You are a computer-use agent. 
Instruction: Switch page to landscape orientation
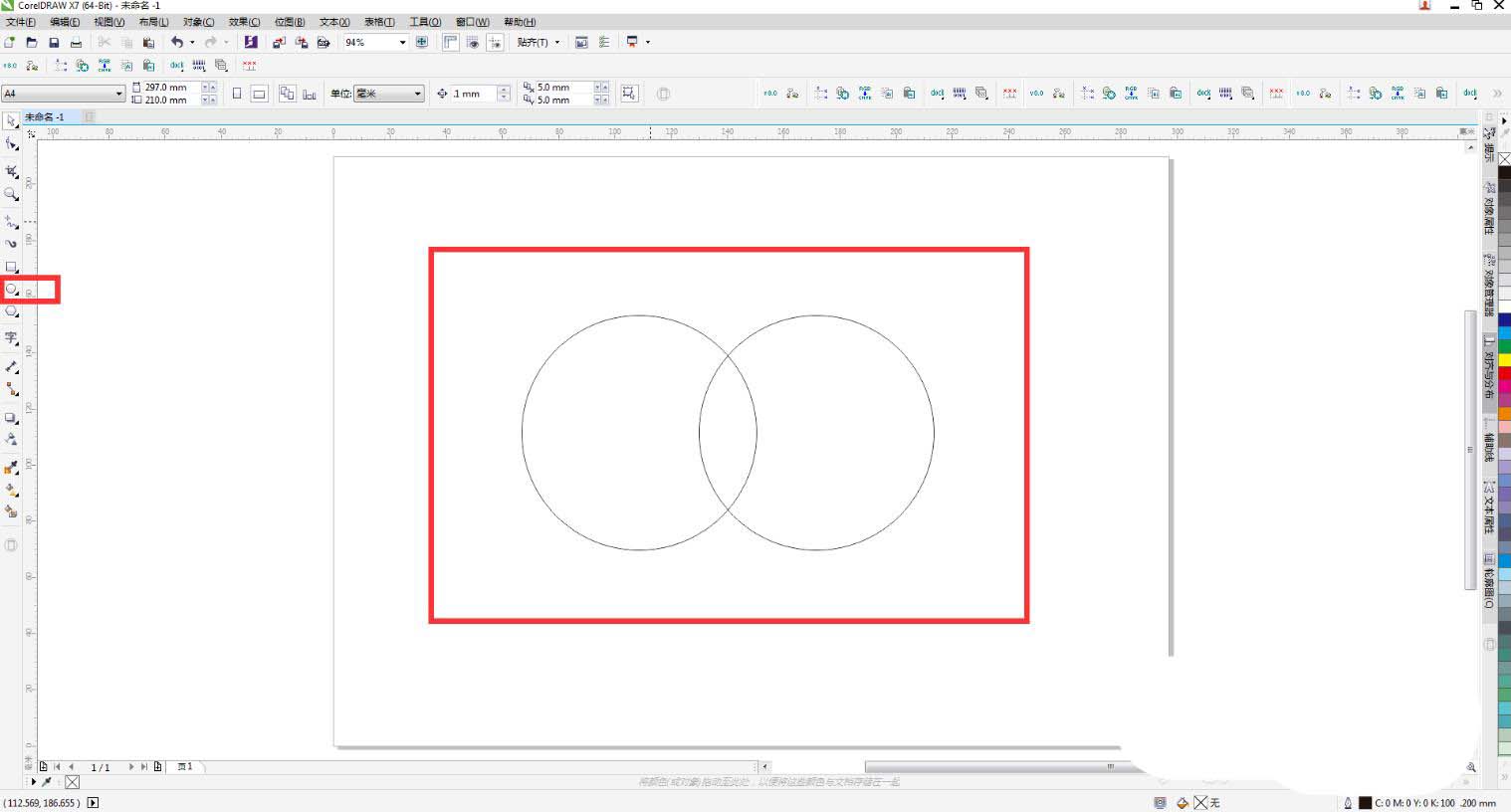click(x=259, y=94)
